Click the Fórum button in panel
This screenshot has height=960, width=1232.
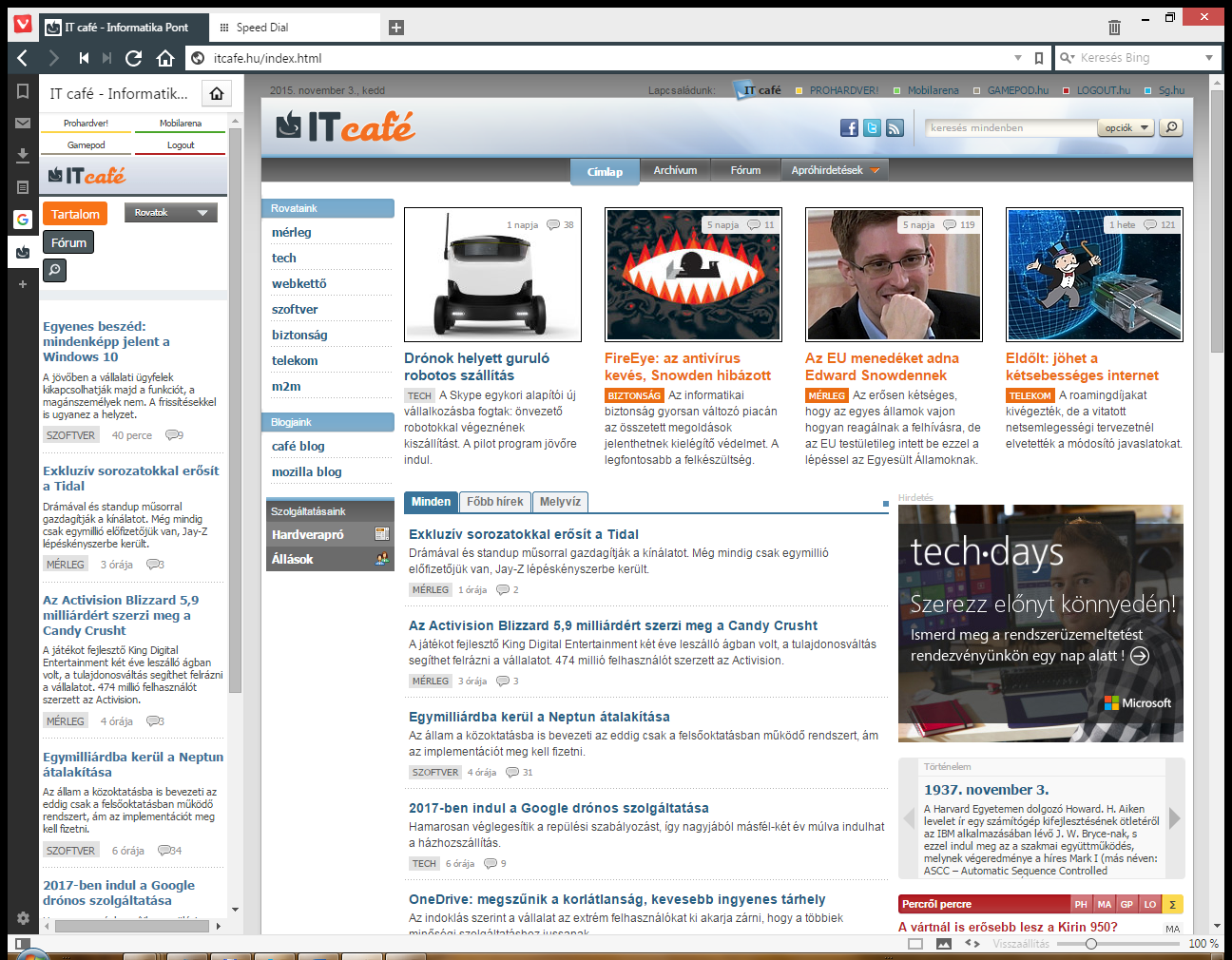coord(68,242)
